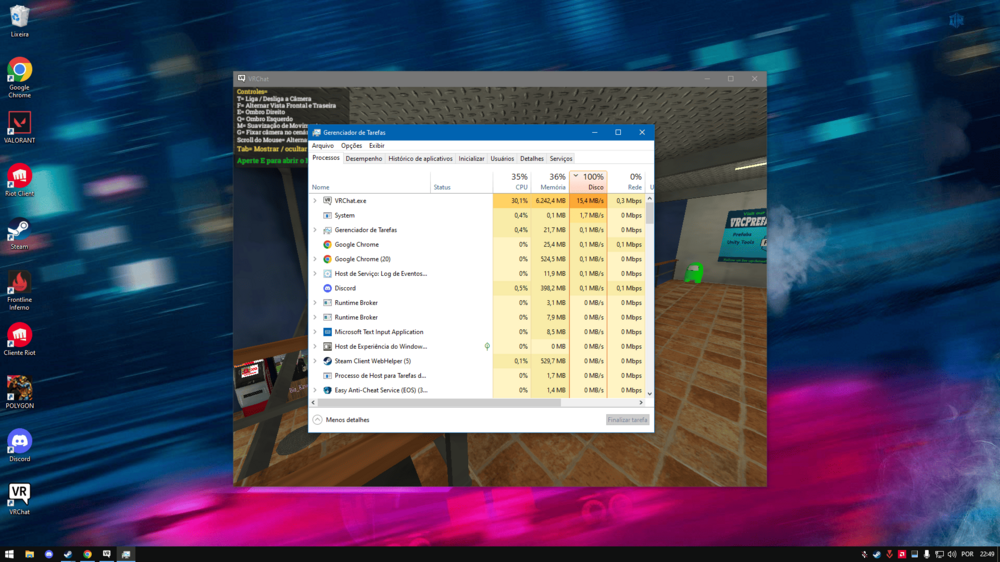The width and height of the screenshot is (1000, 562).
Task: Expand the Easy Anti-Cheat Service entry
Action: [315, 390]
